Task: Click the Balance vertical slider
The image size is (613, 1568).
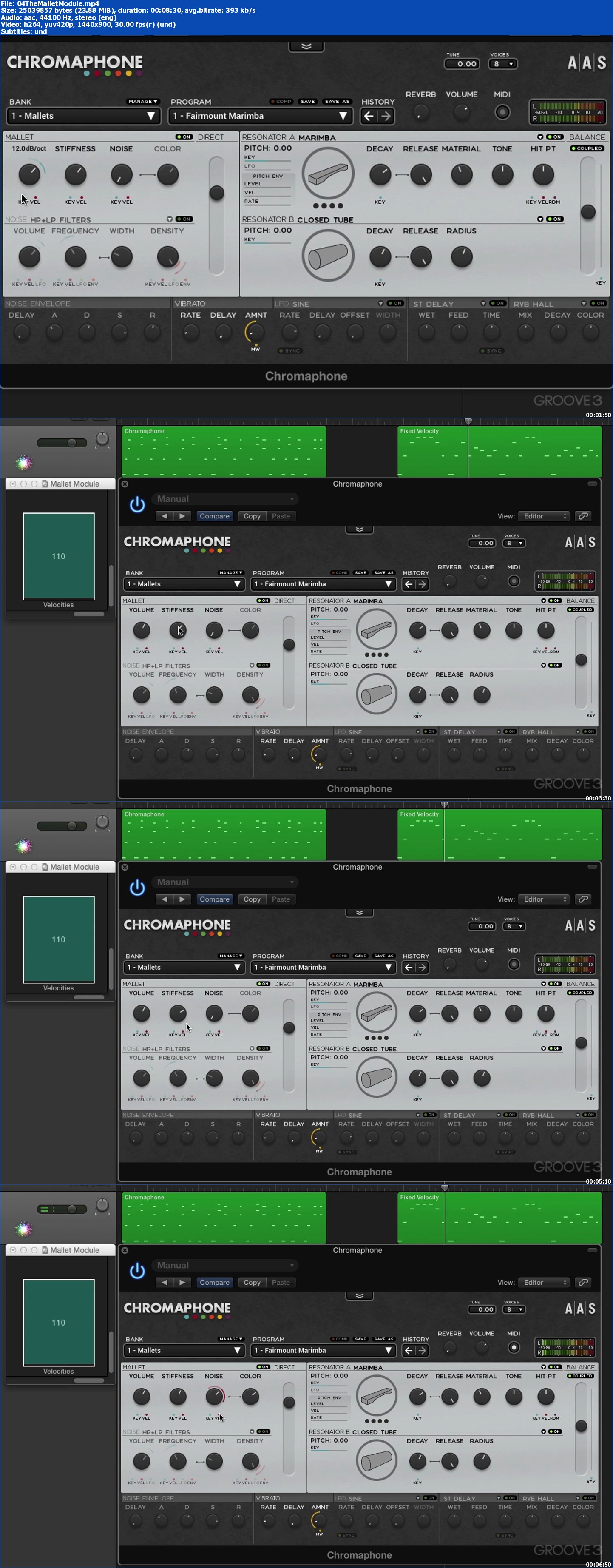Action: click(x=587, y=211)
